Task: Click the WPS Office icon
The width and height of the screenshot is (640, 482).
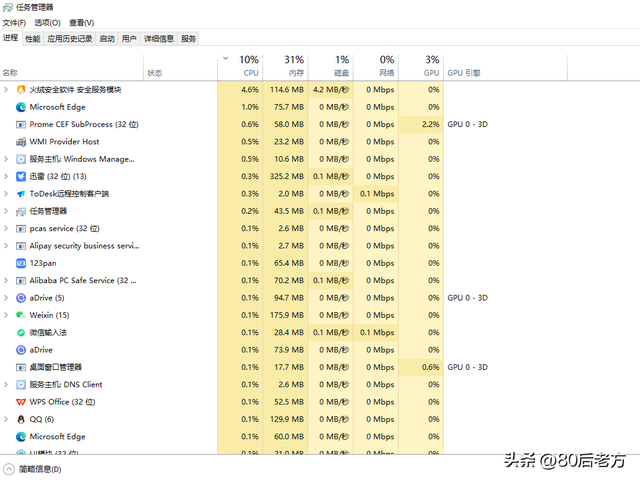Action: pyautogui.click(x=21, y=402)
